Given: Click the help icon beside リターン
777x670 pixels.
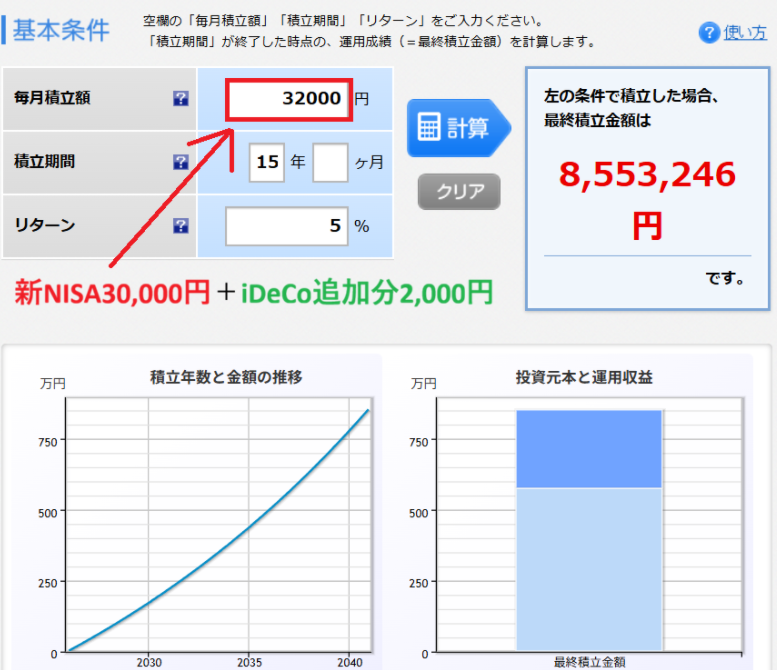Looking at the screenshot, I should (x=181, y=226).
